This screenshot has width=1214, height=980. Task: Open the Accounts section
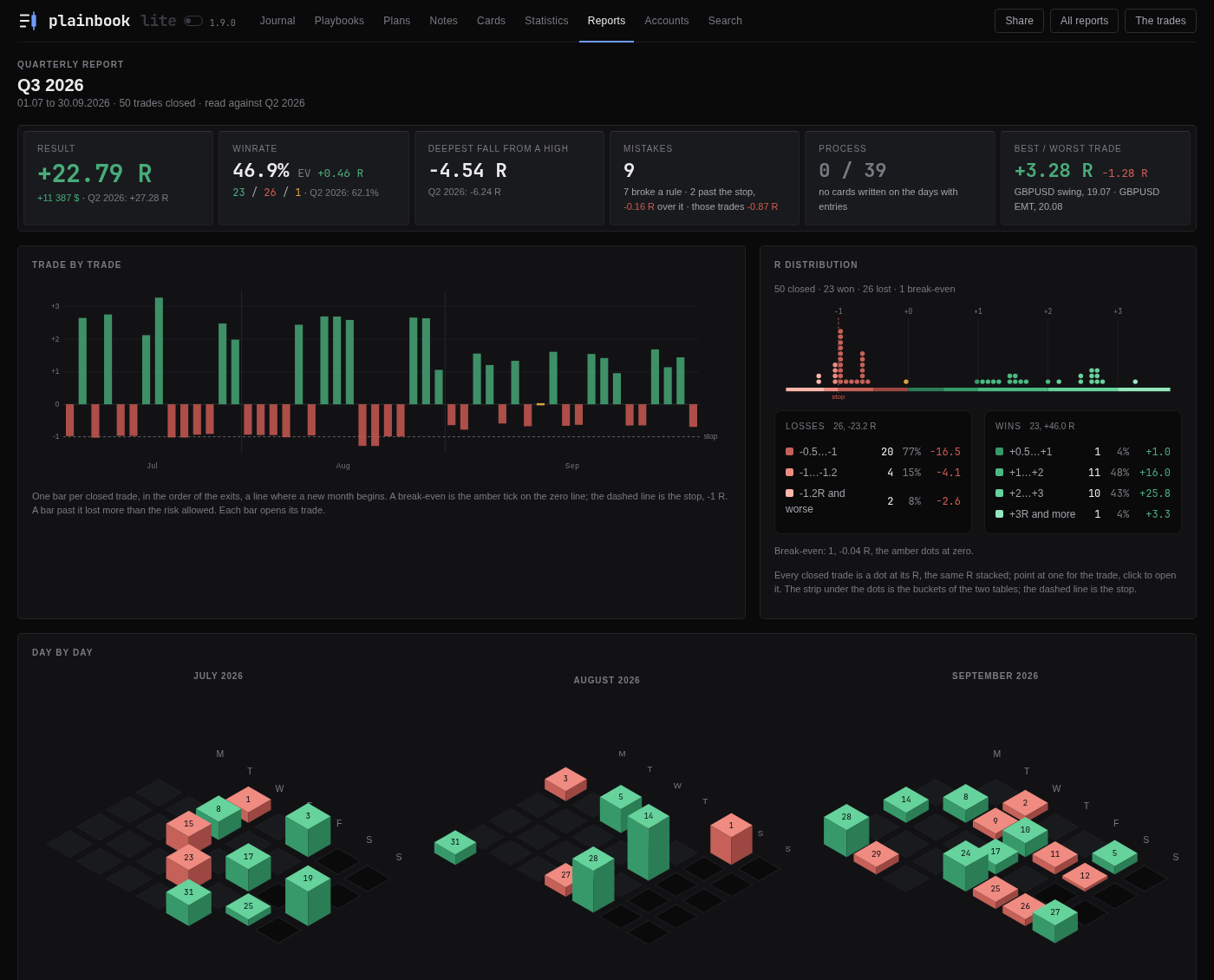tap(667, 21)
